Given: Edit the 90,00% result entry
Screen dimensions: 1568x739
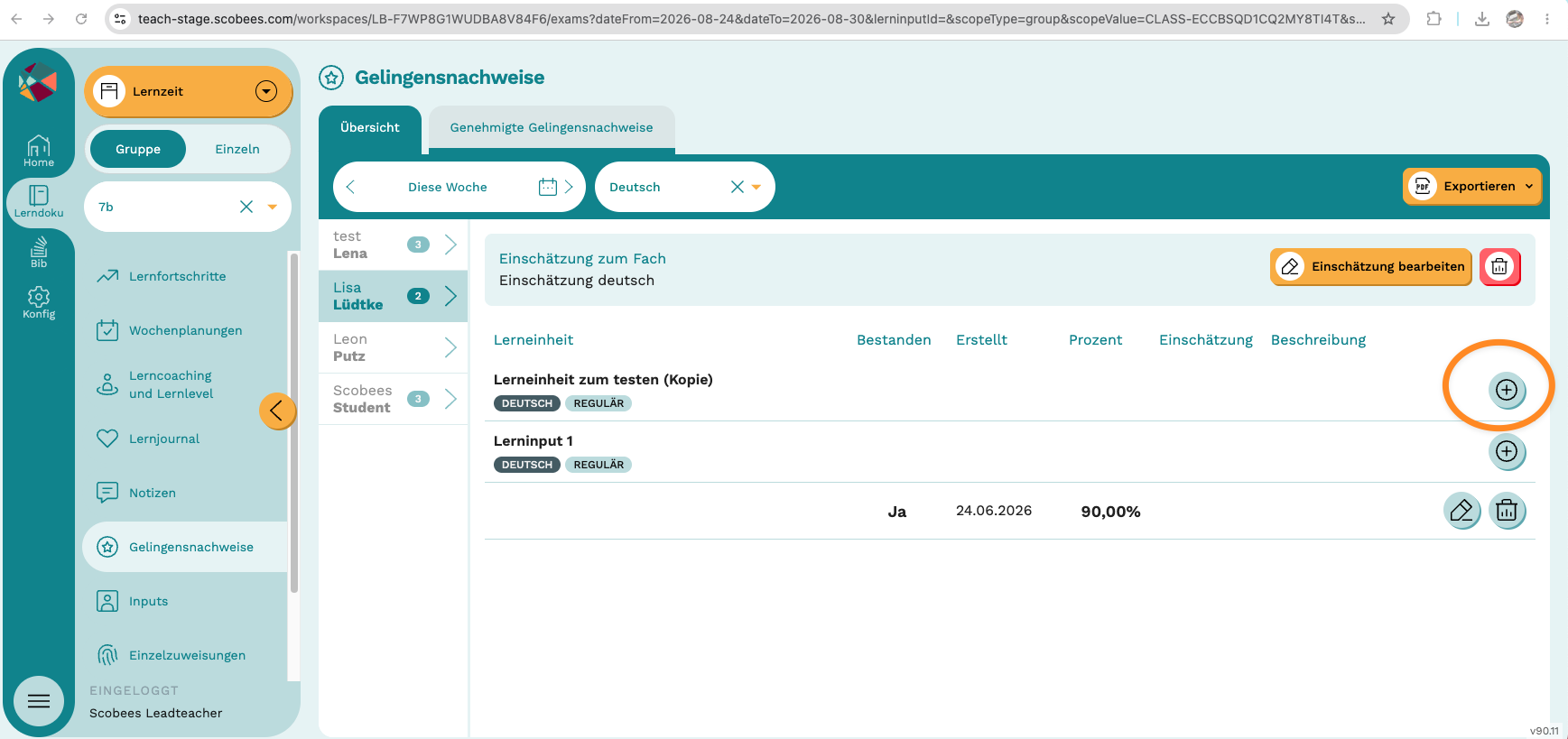Looking at the screenshot, I should pos(1461,511).
